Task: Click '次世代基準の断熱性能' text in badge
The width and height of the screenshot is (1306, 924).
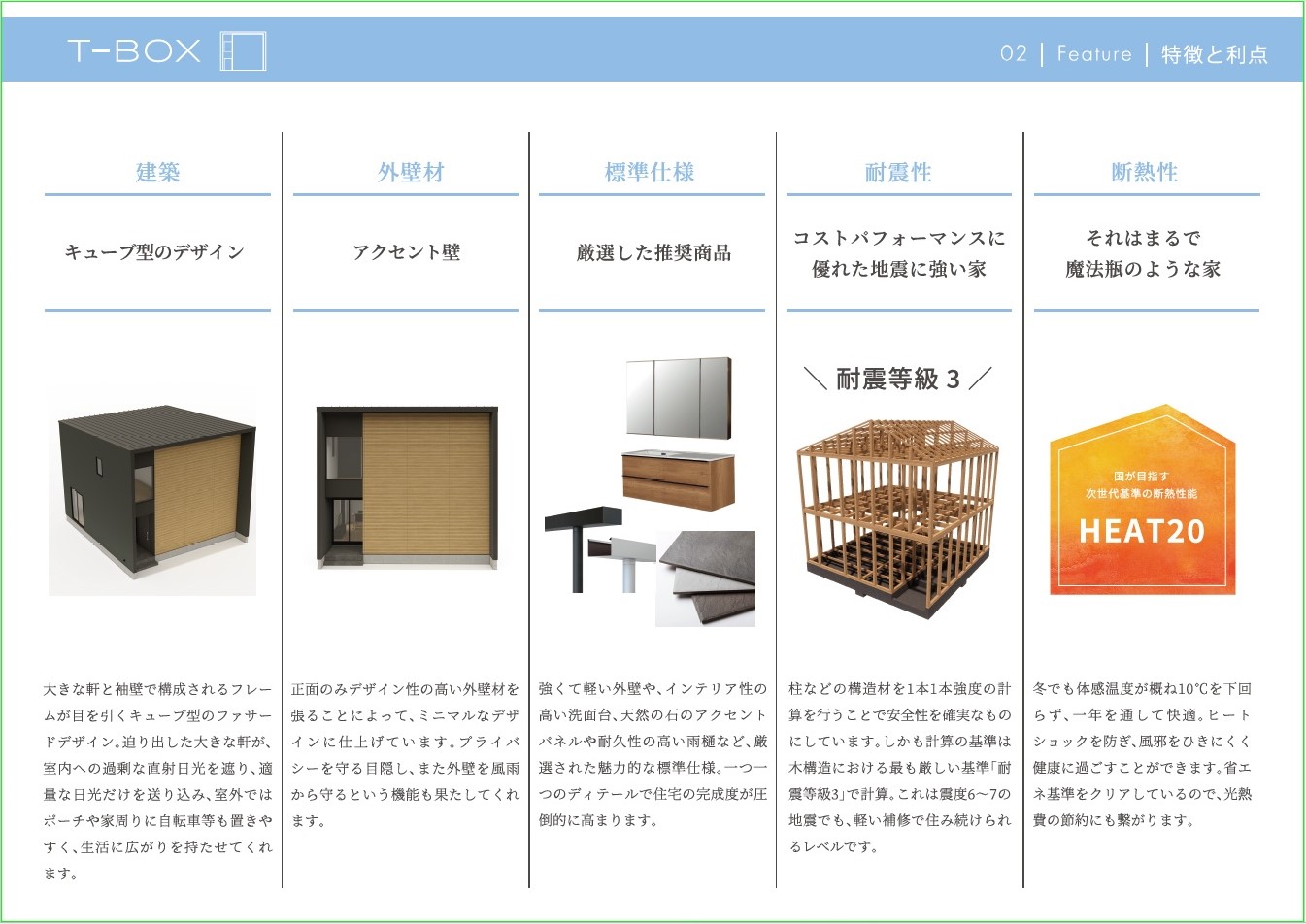Action: (x=1141, y=494)
